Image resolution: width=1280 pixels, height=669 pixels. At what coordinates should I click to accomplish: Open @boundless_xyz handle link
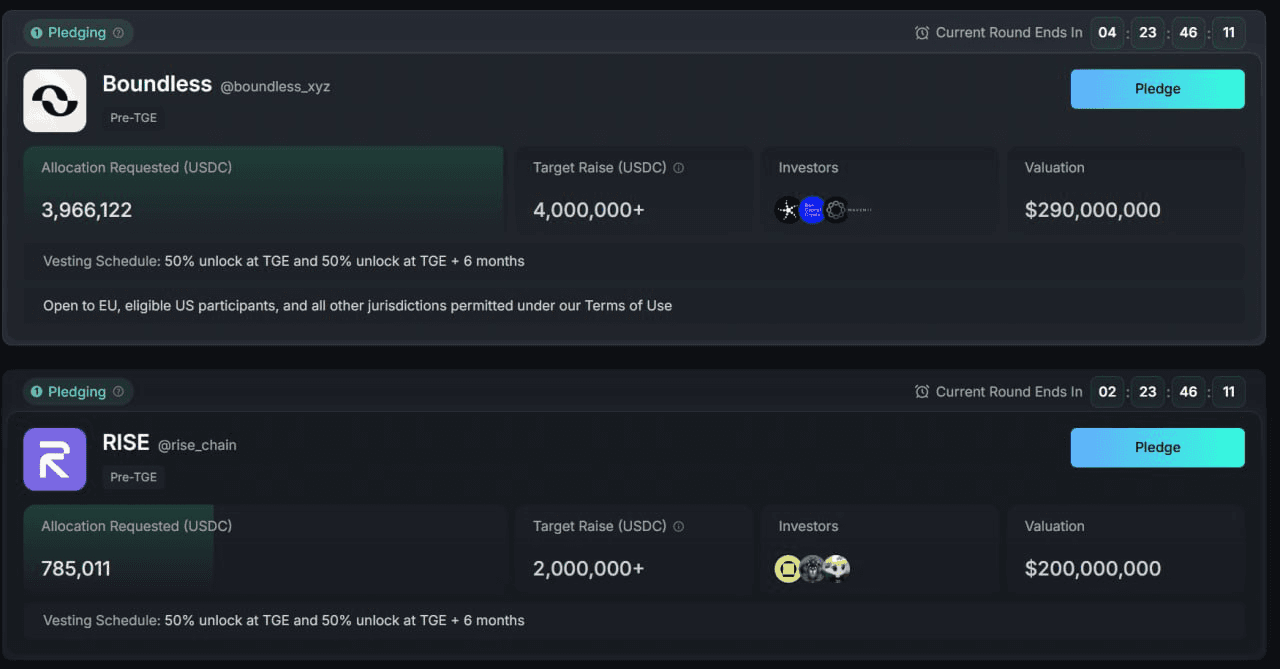pos(275,87)
